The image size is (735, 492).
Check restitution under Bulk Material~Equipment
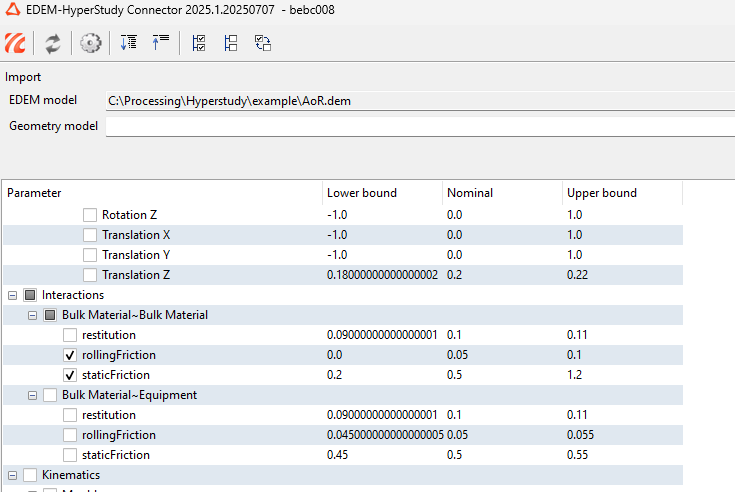[x=70, y=415]
